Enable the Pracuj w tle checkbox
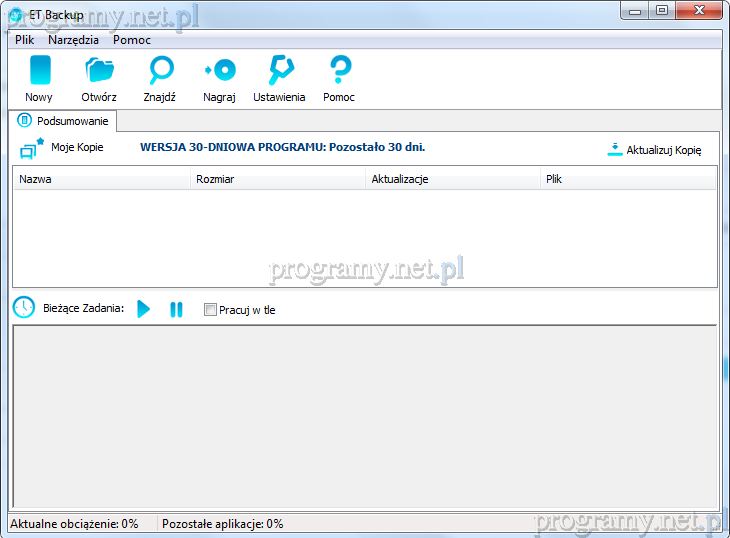The image size is (730, 538). (210, 310)
